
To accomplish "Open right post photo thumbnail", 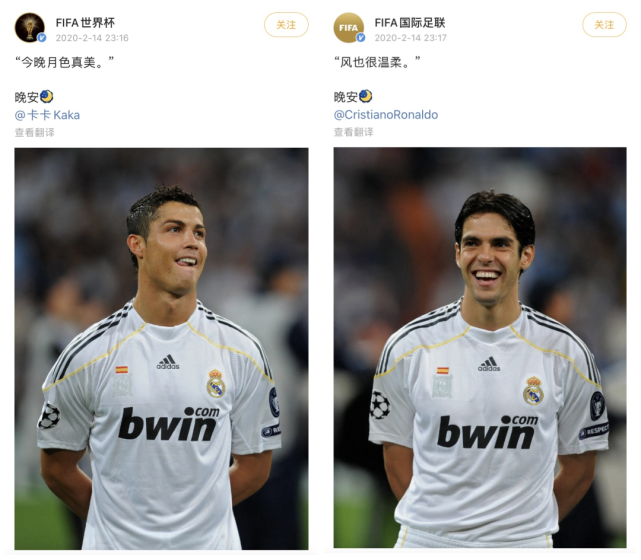I will [x=480, y=348].
